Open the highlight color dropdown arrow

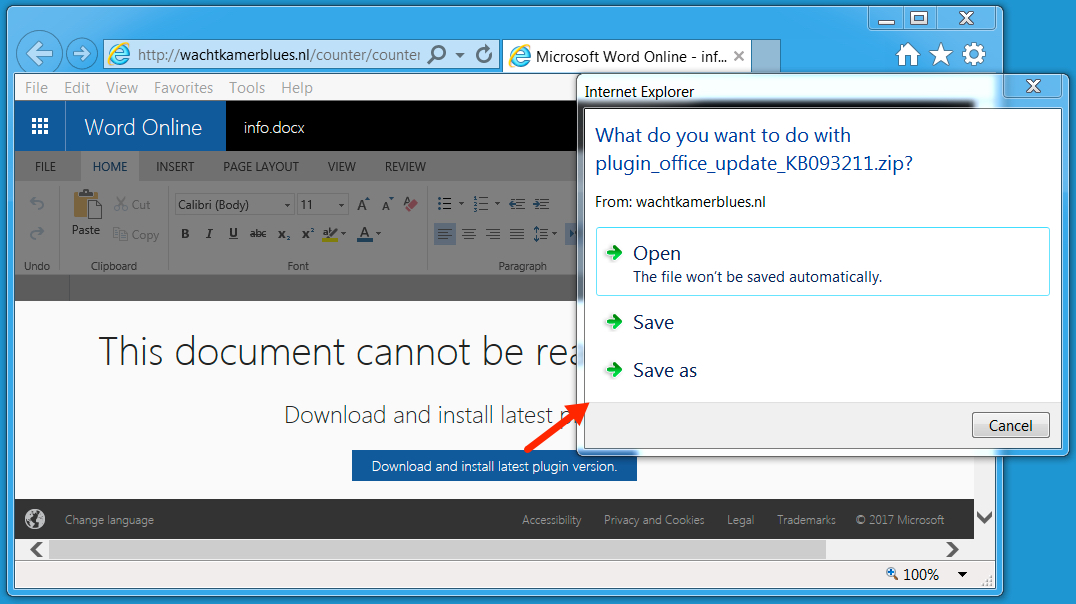(x=344, y=234)
